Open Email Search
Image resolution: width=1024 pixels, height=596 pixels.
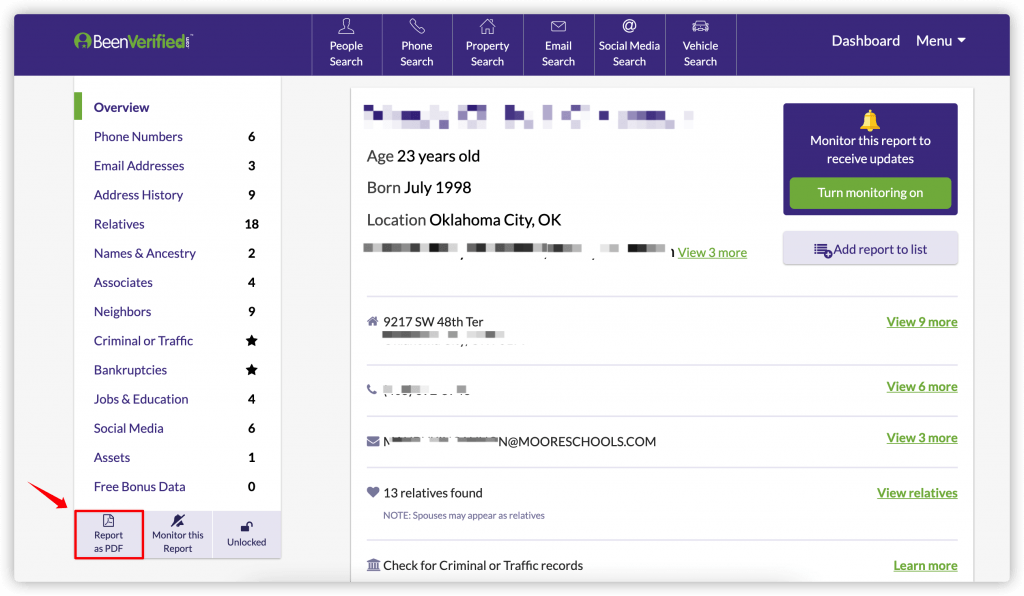(558, 43)
